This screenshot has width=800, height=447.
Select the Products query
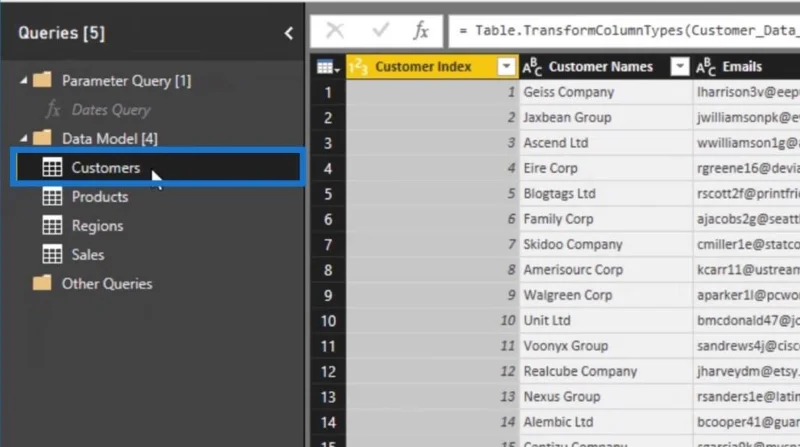pos(100,197)
